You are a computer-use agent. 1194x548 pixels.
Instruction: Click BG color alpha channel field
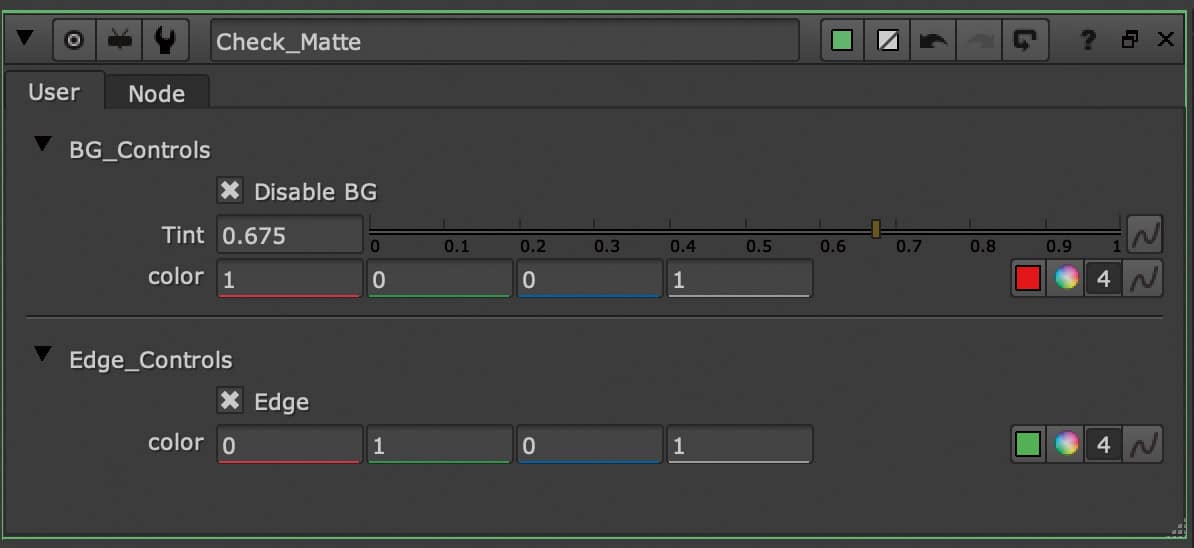tap(739, 279)
